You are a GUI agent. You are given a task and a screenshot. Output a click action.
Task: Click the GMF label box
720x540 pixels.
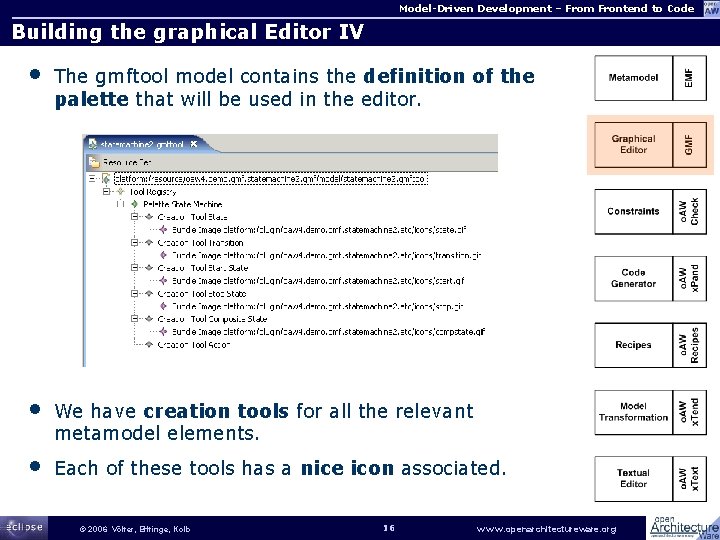[689, 145]
